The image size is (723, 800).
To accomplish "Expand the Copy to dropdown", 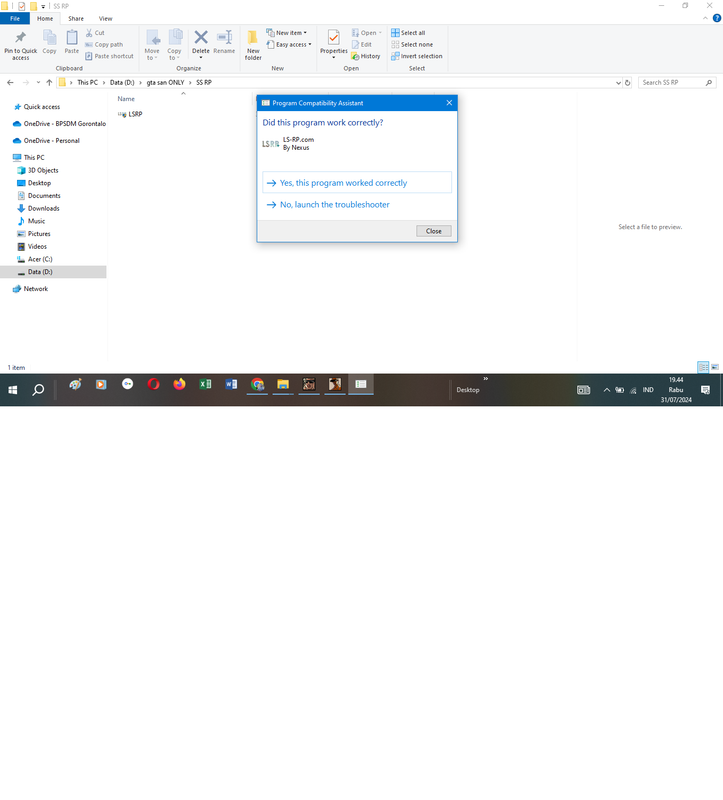I will tap(174, 54).
